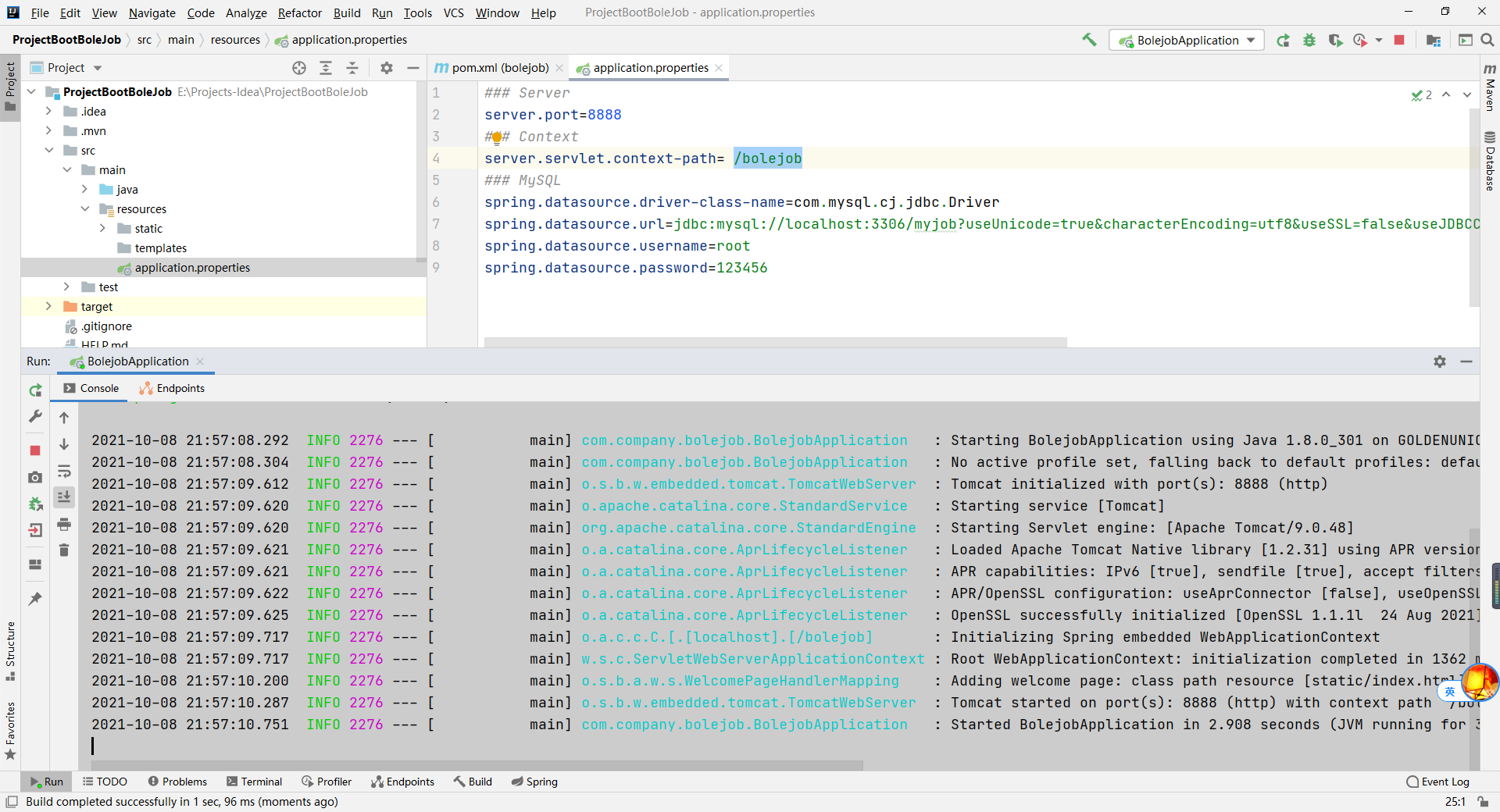Viewport: 1500px width, 812px height.
Task: Collapse the ProjectBootBoleJob root node
Action: [x=31, y=92]
